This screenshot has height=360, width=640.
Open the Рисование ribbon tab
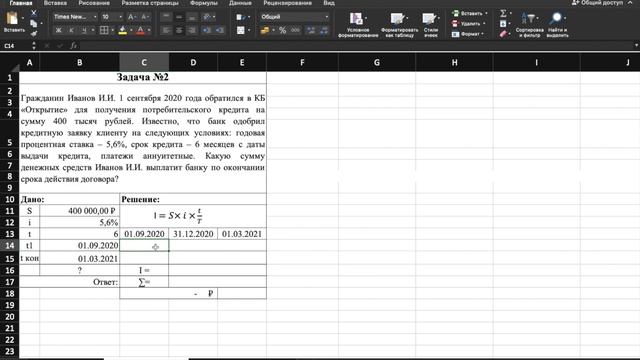[94, 3]
